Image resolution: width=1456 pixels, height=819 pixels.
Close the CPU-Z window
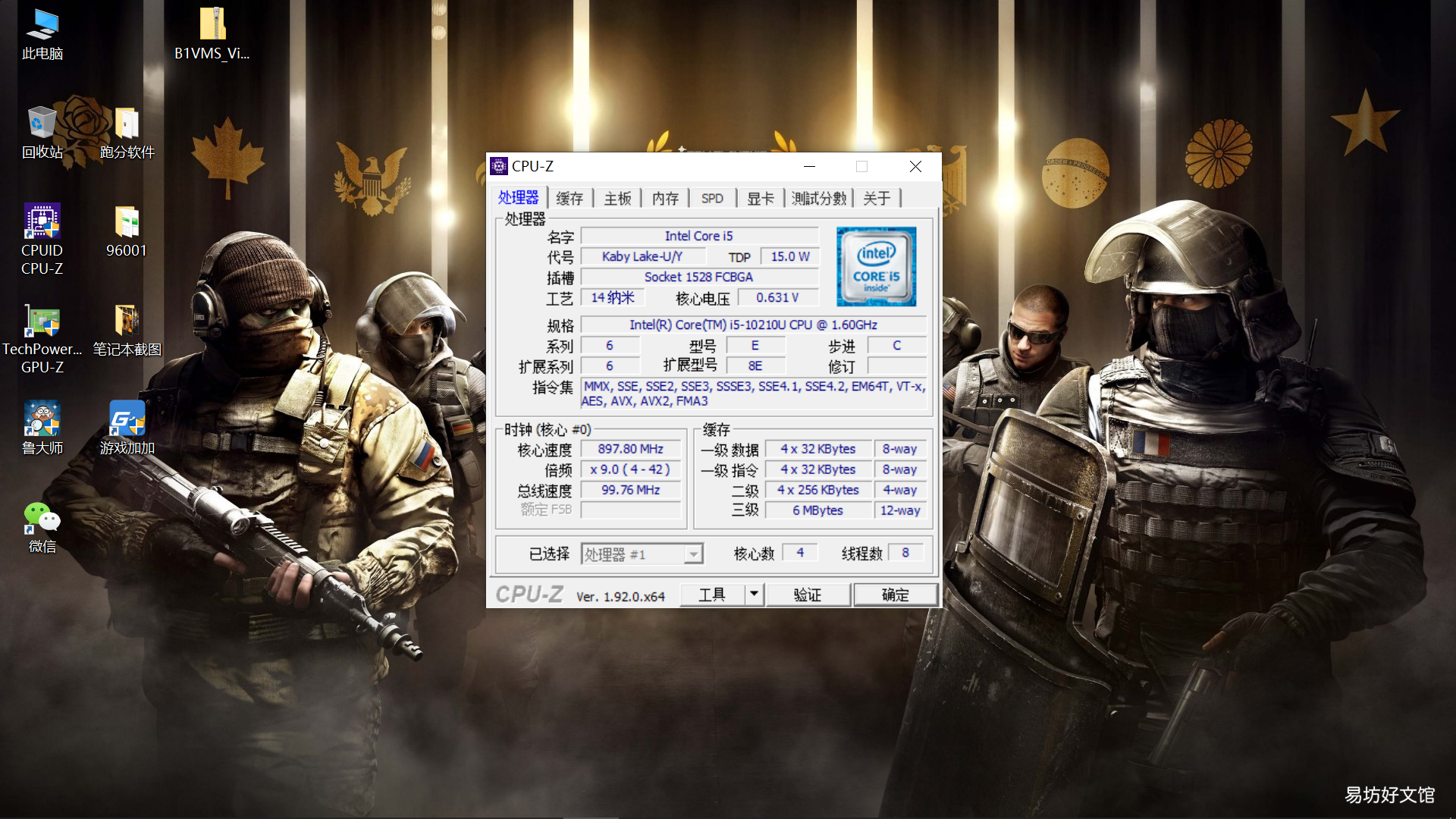coord(915,166)
